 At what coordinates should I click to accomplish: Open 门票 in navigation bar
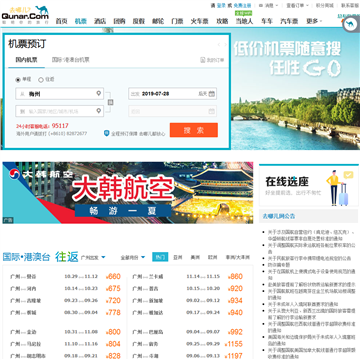point(177,21)
